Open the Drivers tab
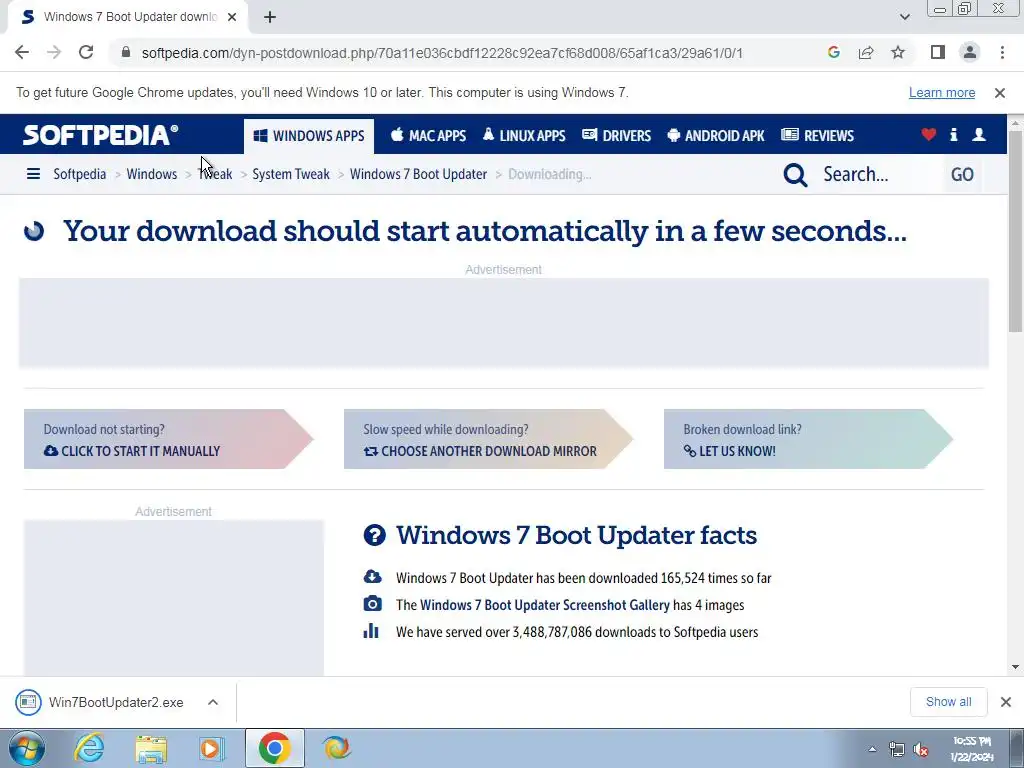 tap(616, 136)
